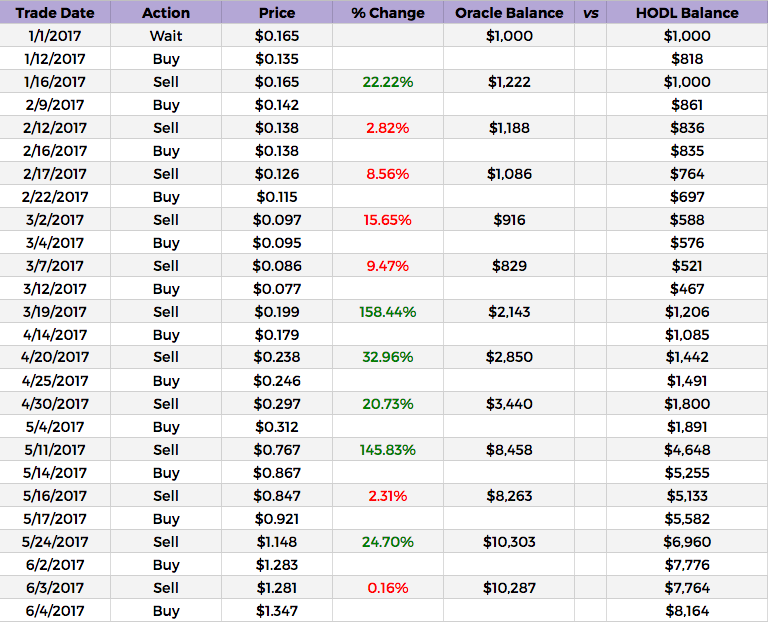Click the $4,648 HODL balance cell
768x622 pixels.
687,450
